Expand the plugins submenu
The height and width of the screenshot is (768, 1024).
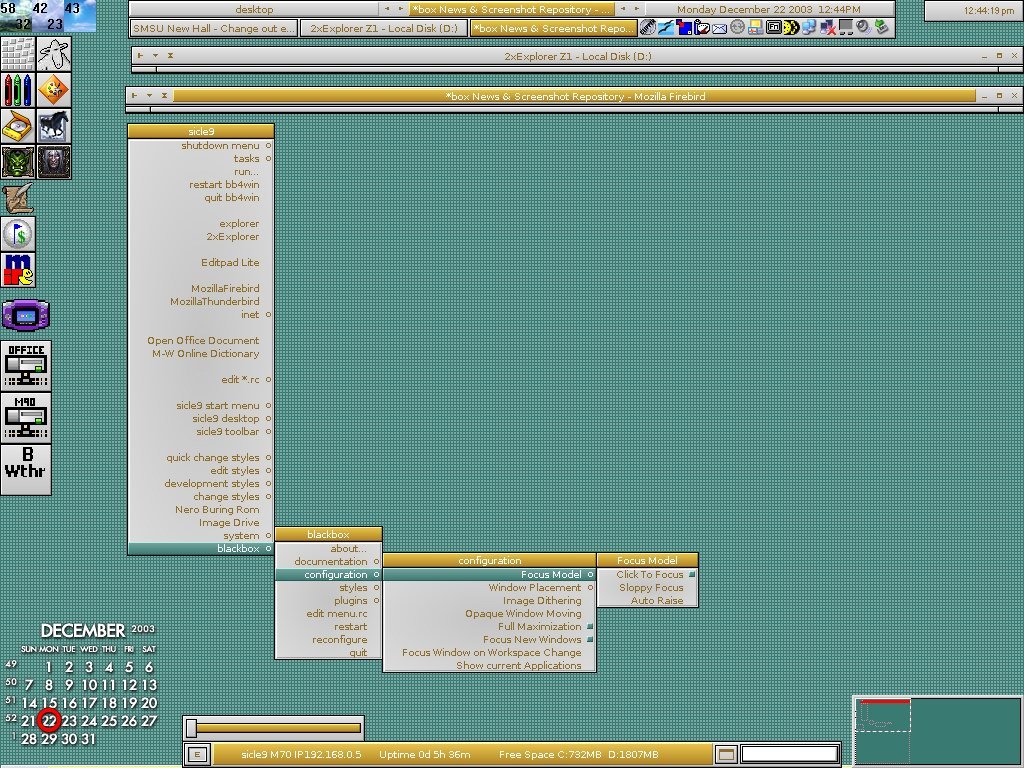click(328, 601)
